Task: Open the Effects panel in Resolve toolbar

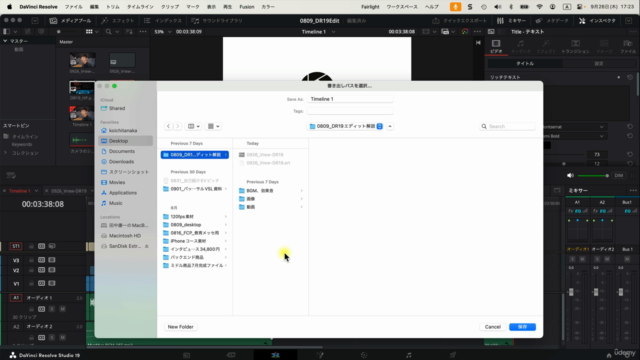Action: tap(118, 20)
